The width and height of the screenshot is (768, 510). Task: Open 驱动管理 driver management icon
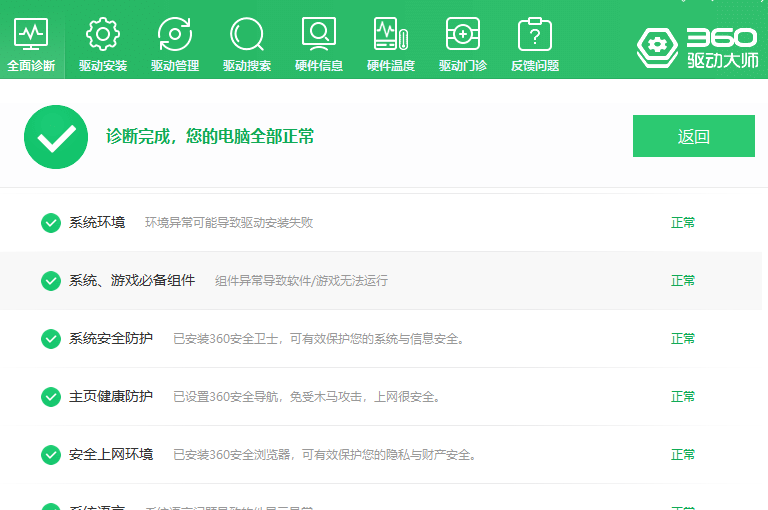point(175,35)
